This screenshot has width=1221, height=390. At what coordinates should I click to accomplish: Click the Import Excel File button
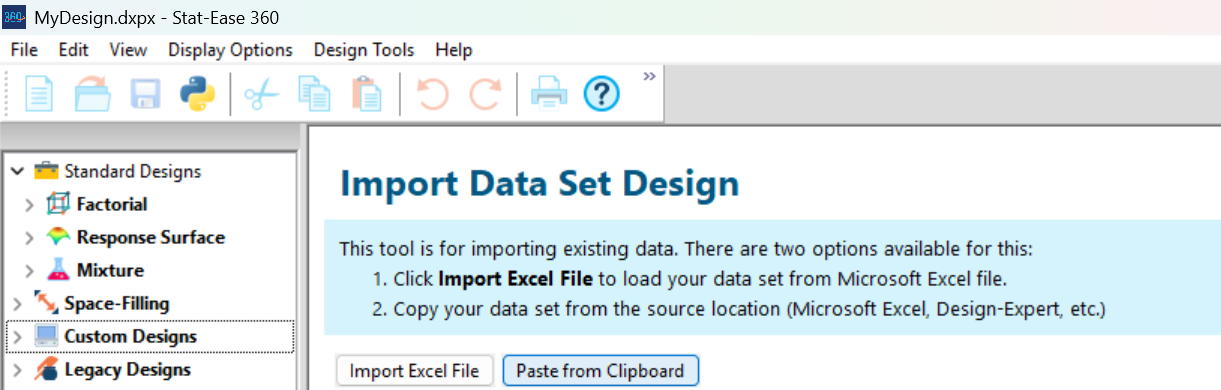coord(415,371)
